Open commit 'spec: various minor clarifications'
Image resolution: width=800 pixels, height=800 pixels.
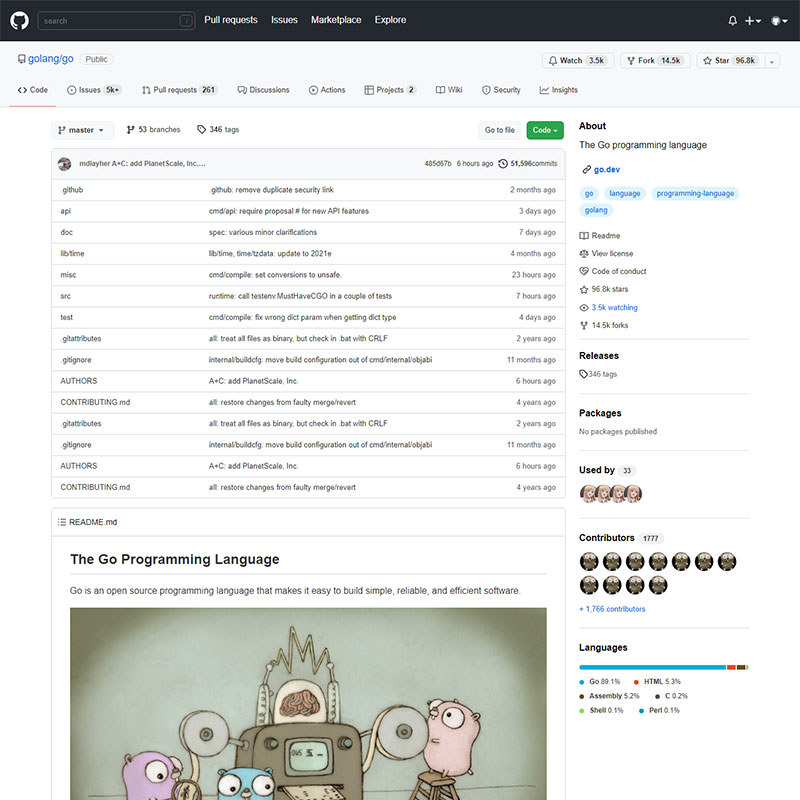pos(263,232)
